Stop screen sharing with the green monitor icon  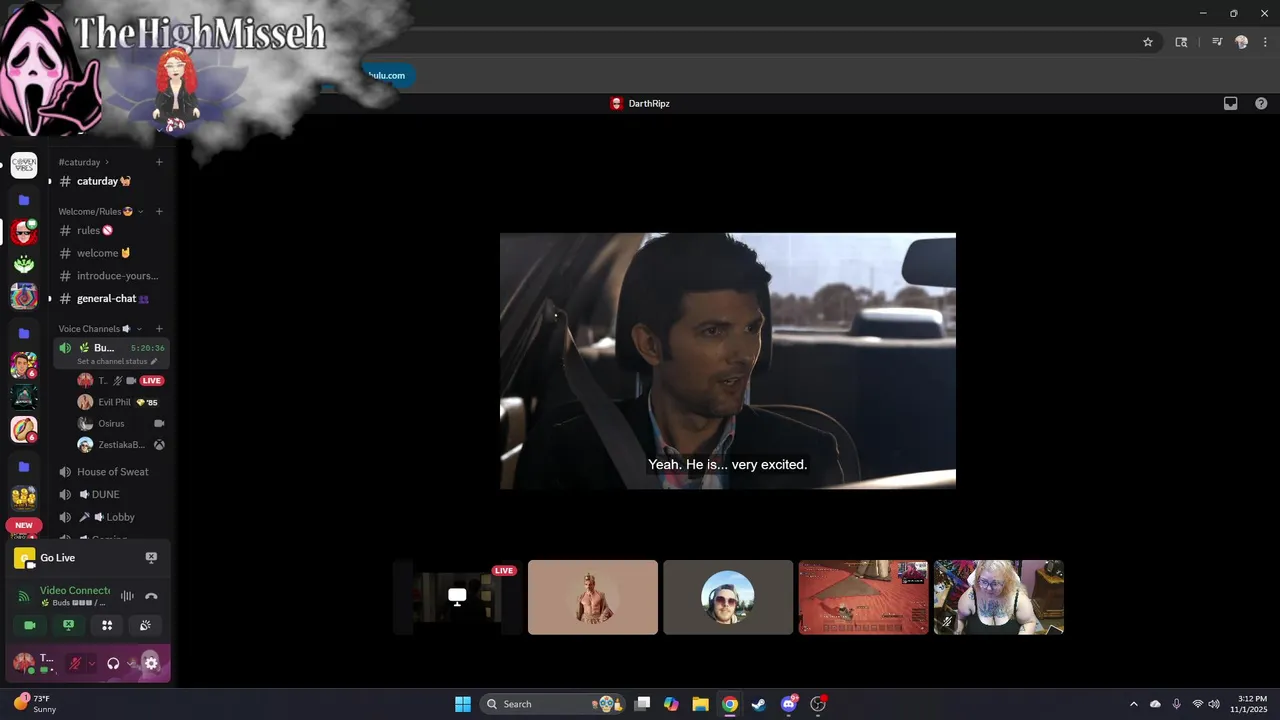[68, 625]
